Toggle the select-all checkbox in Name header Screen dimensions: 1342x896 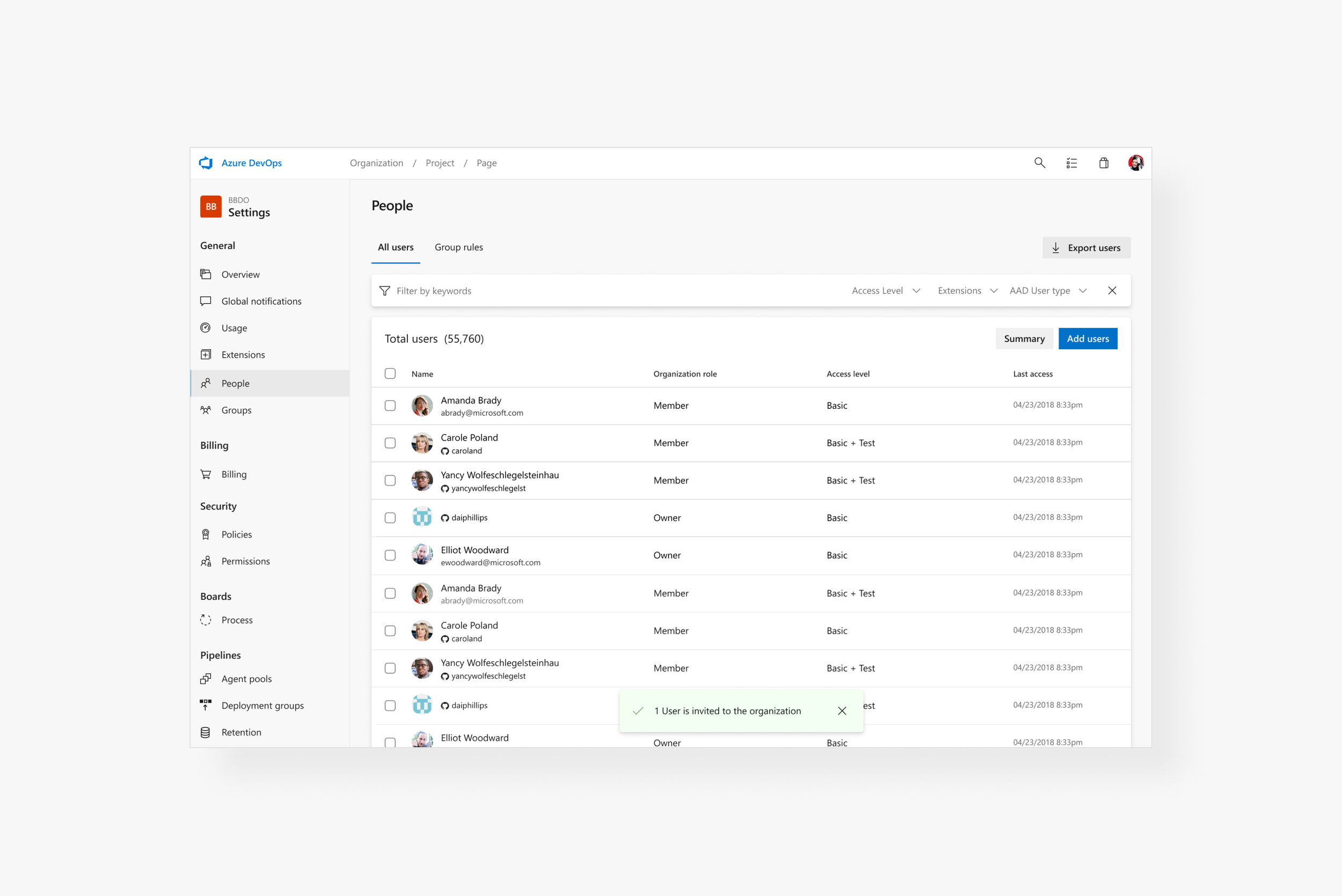390,374
